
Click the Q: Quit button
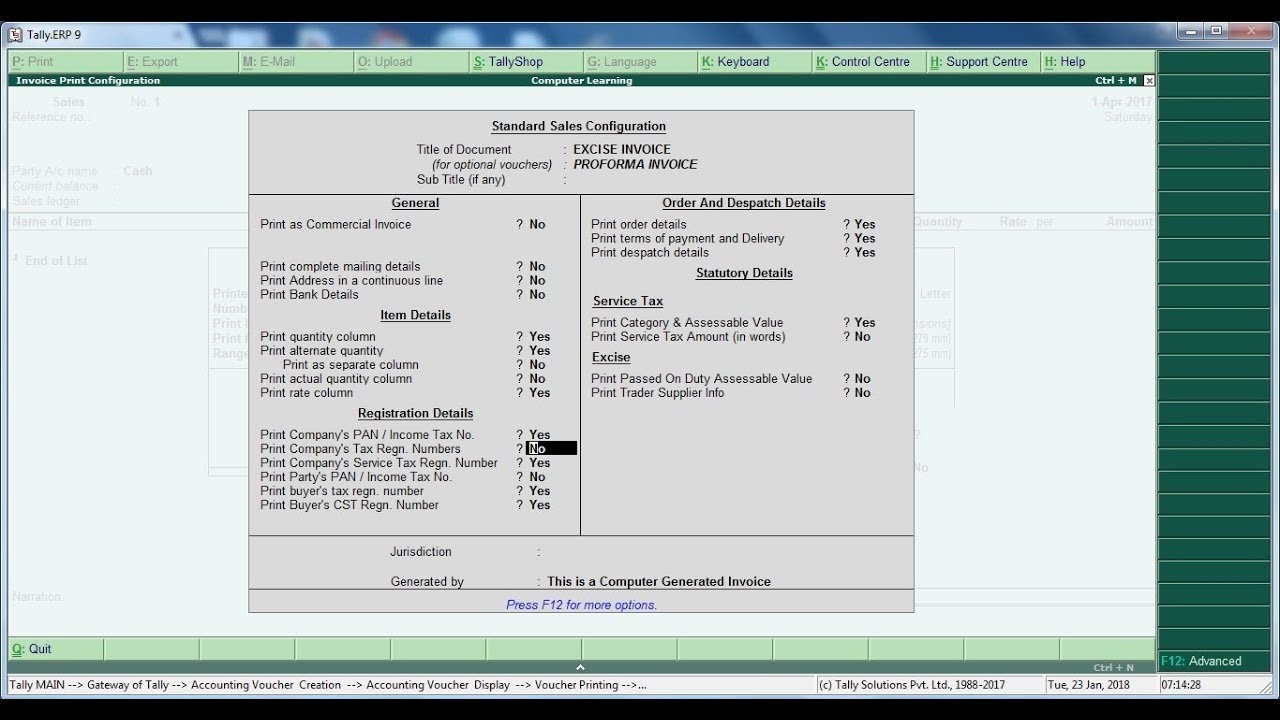click(56, 649)
